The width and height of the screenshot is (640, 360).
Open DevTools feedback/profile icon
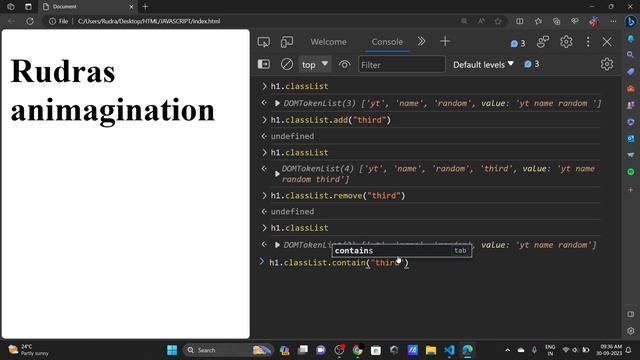click(x=543, y=42)
